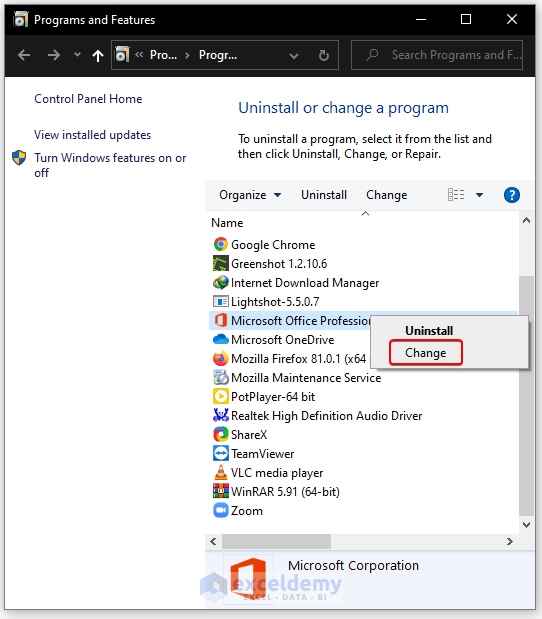
Task: Click the search magnifier icon
Action: [x=372, y=55]
